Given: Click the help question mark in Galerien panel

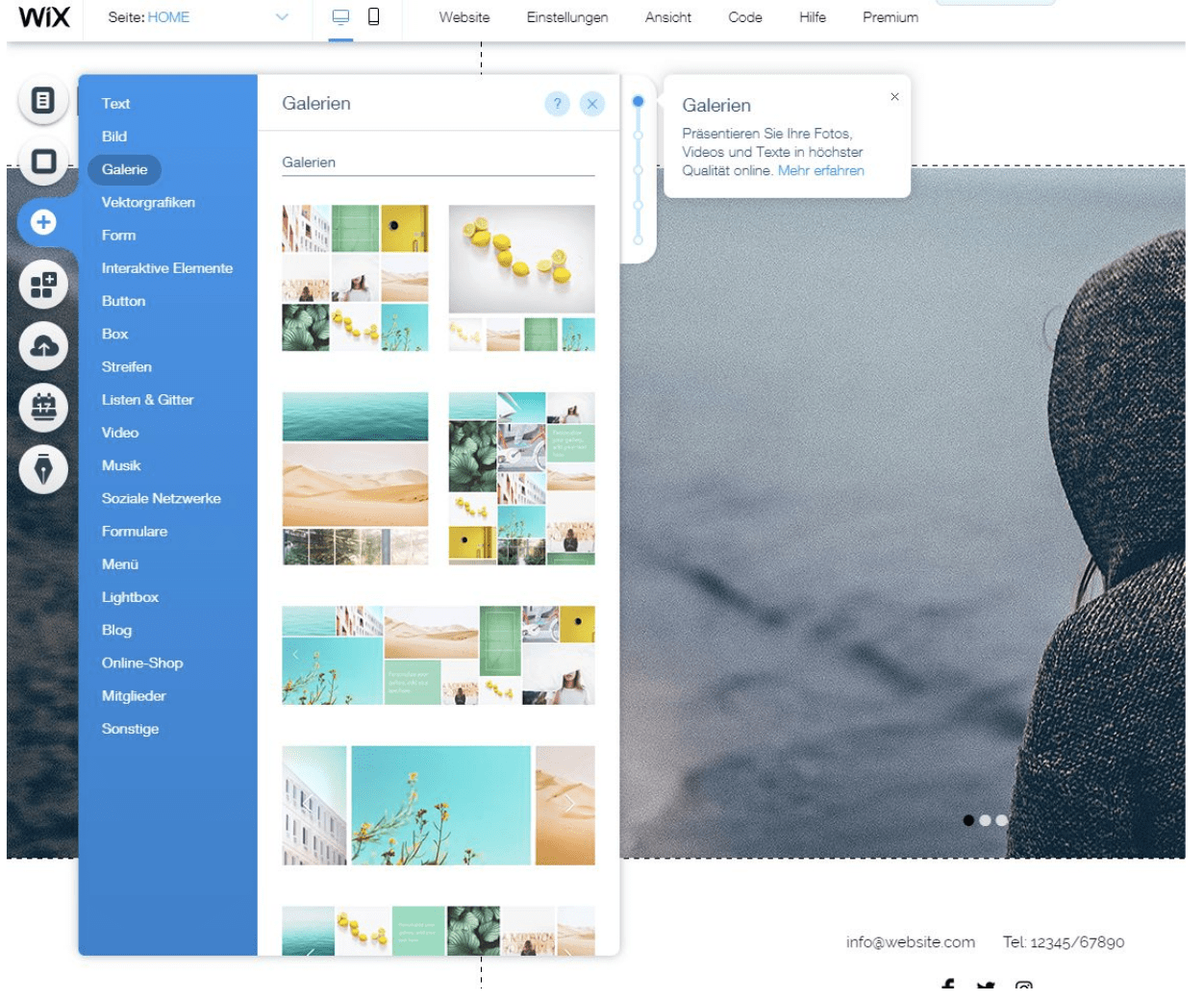Looking at the screenshot, I should (x=557, y=104).
